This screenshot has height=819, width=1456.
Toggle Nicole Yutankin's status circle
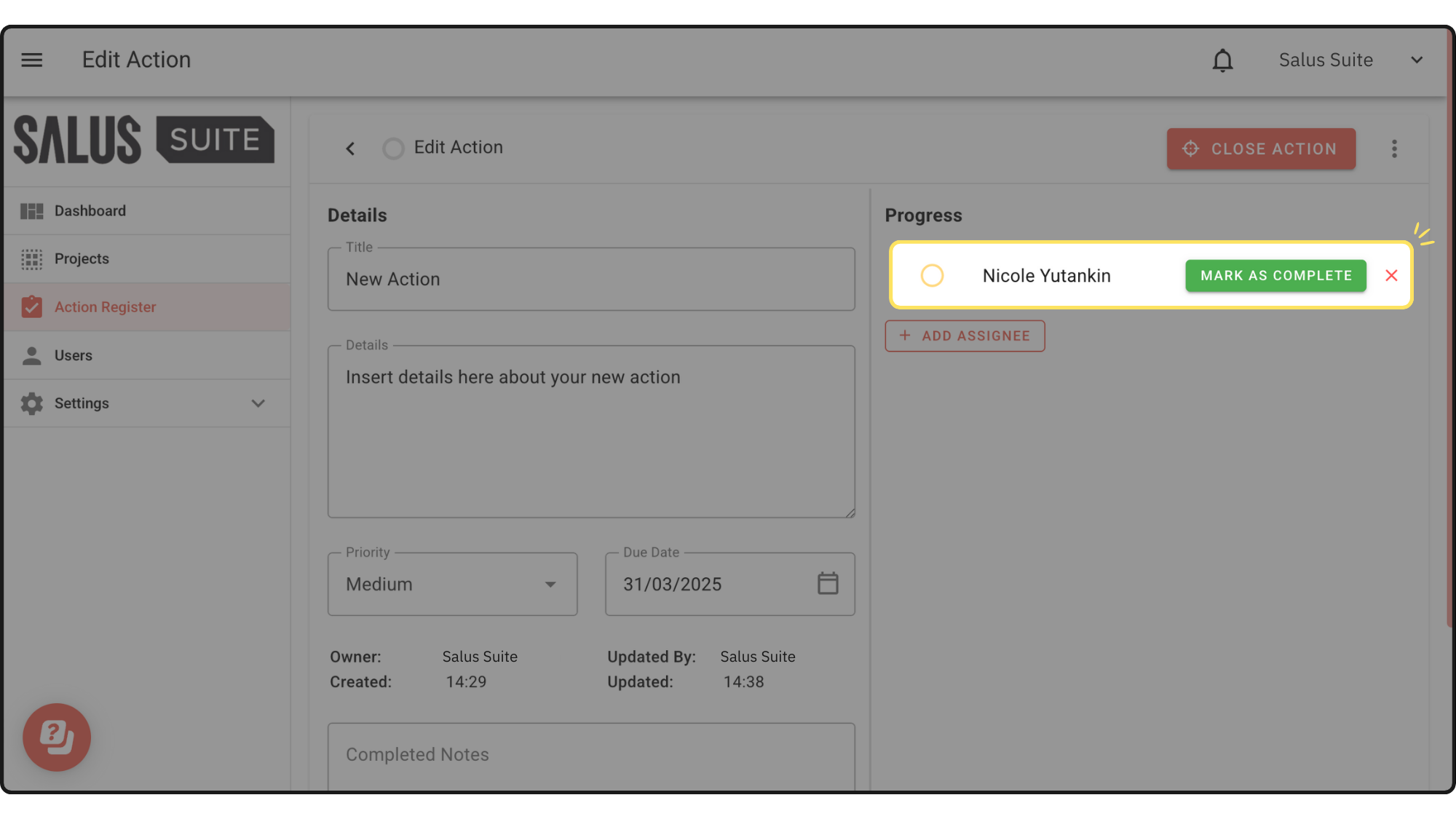coord(932,276)
